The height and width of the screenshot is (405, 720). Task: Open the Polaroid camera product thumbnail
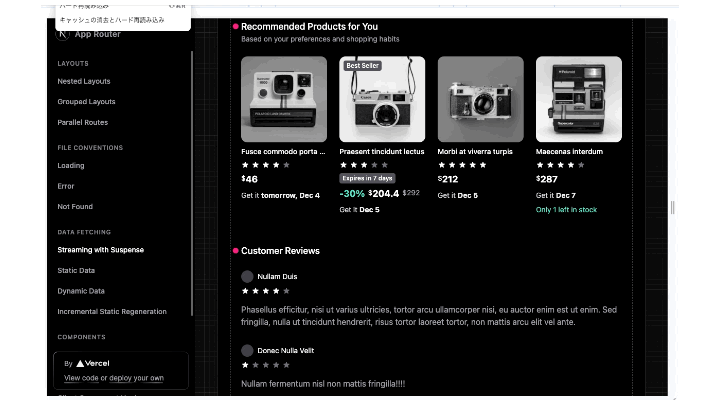coord(284,99)
